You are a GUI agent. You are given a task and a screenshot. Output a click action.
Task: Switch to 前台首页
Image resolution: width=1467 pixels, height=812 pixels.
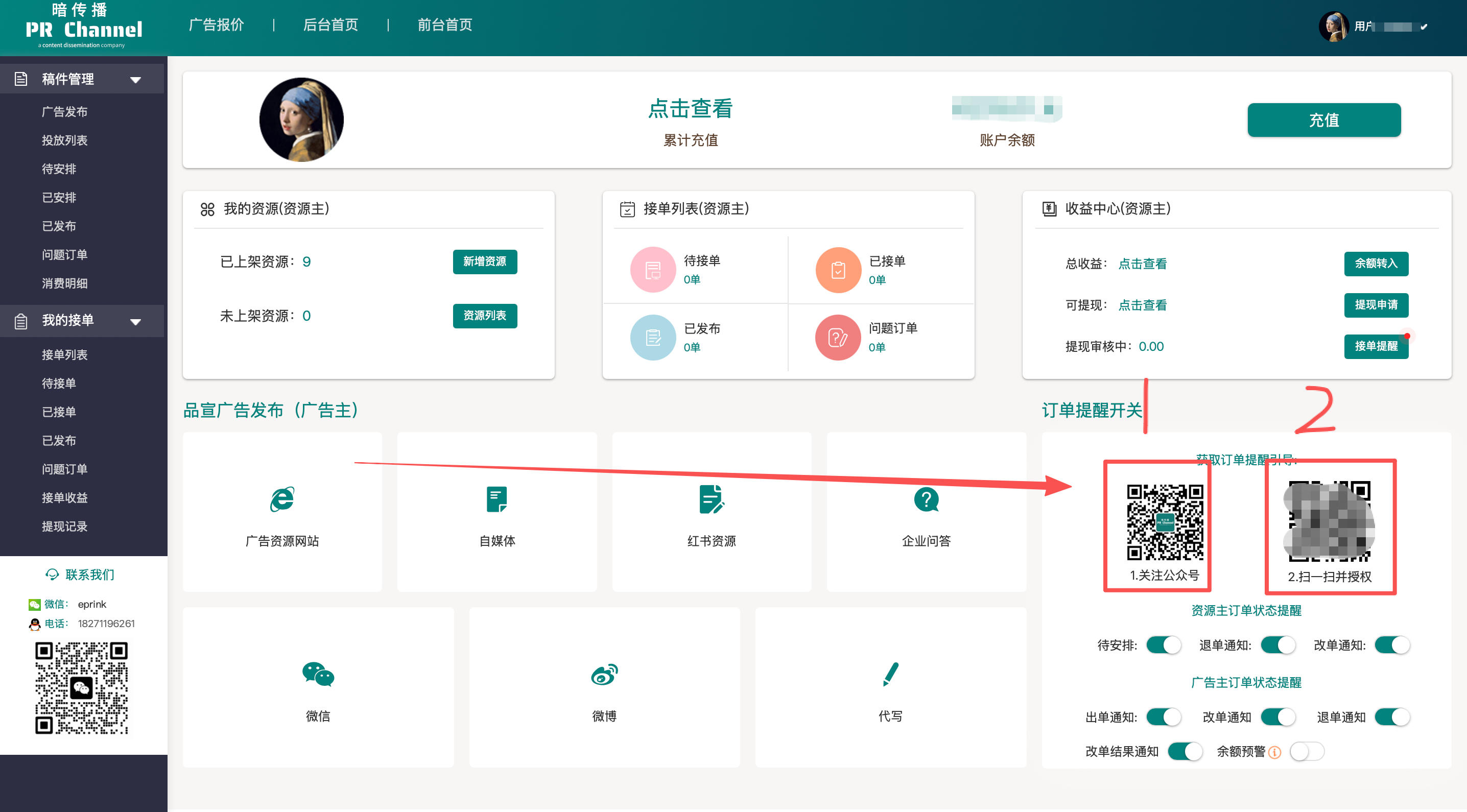coord(445,25)
